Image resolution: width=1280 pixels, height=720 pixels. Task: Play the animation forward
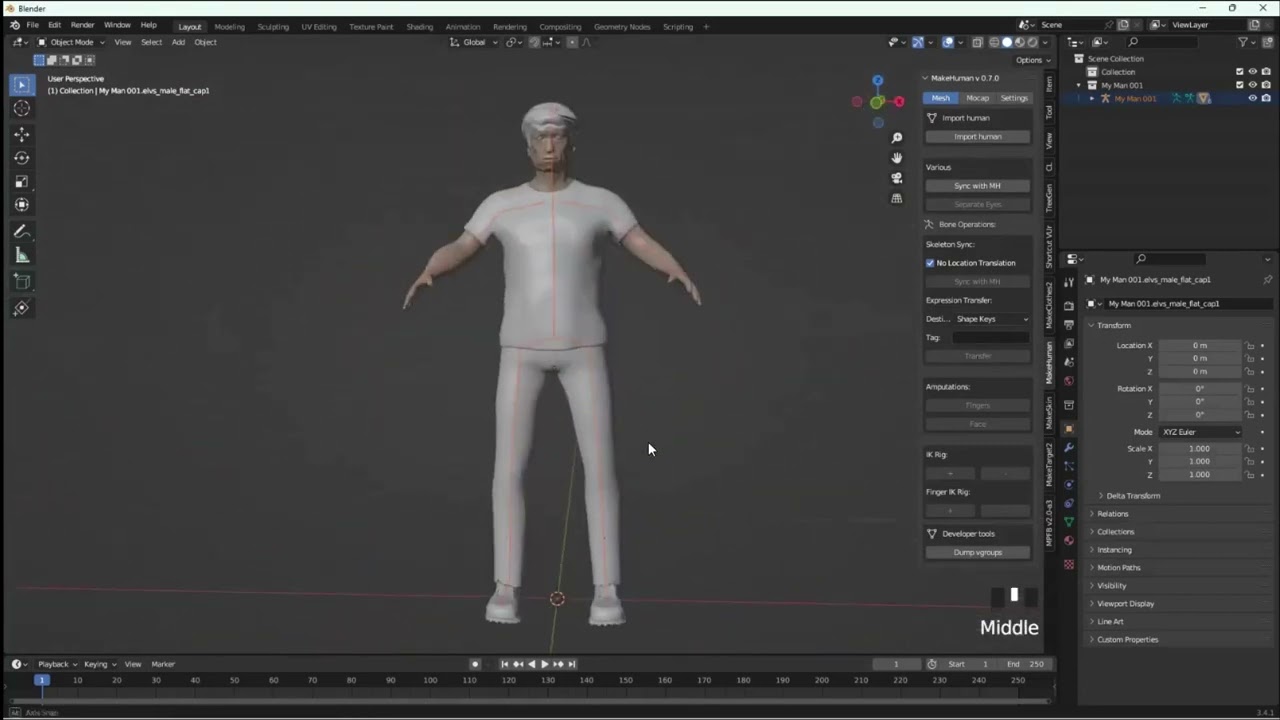tap(544, 664)
